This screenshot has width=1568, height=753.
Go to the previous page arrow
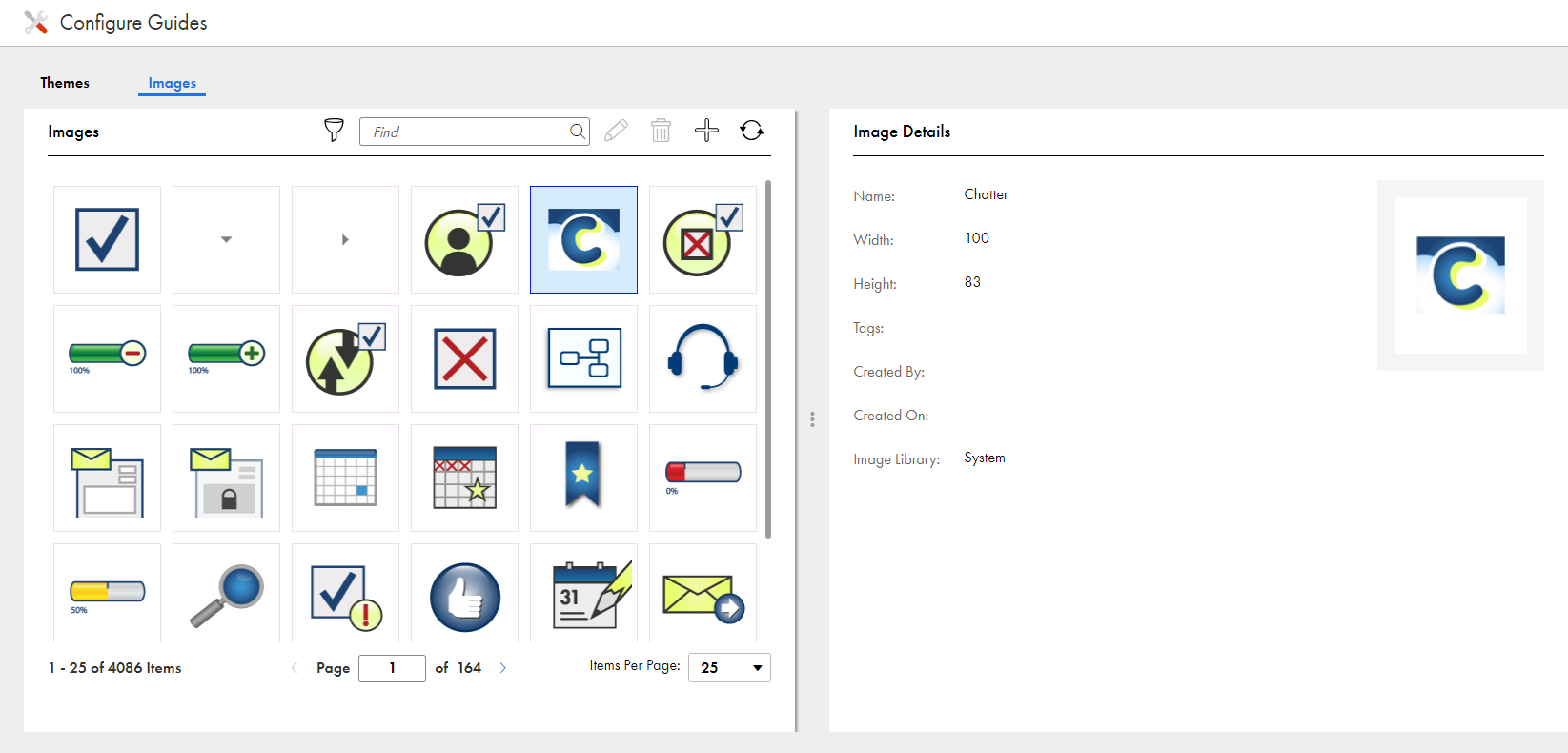(294, 668)
